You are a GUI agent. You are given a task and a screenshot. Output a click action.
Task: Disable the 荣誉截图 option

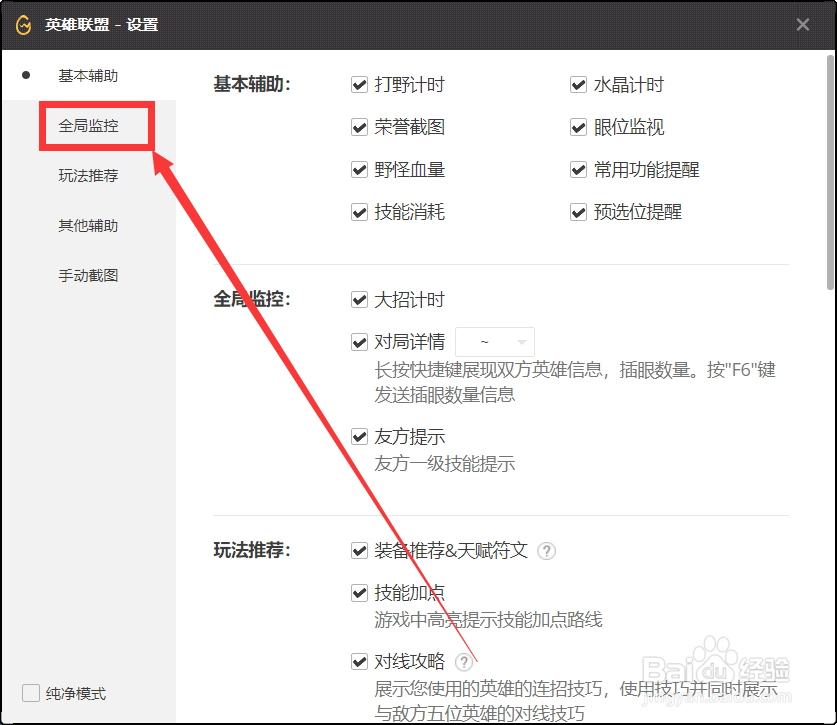pos(359,128)
